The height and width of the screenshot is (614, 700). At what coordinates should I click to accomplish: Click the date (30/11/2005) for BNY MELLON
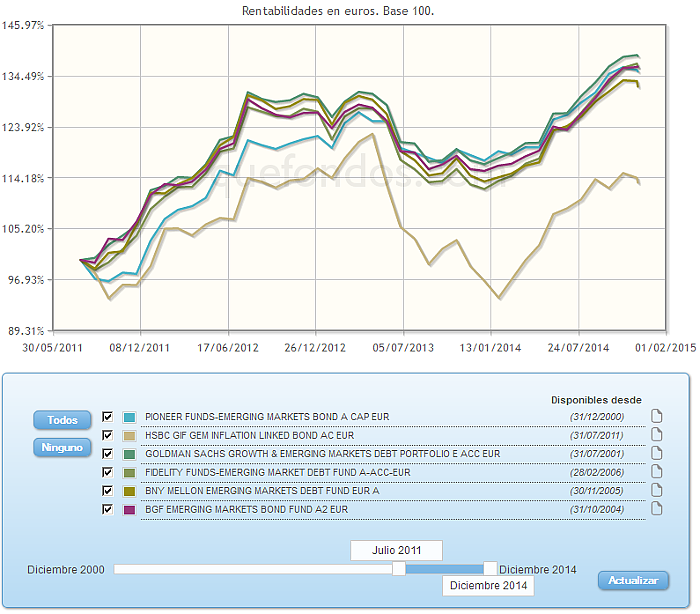pos(596,491)
